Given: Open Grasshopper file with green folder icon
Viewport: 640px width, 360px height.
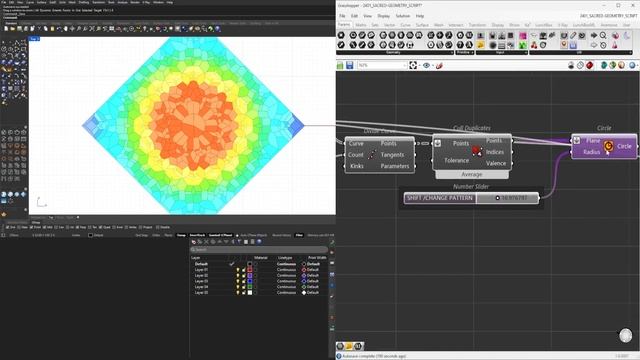Looking at the screenshot, I should [x=340, y=65].
